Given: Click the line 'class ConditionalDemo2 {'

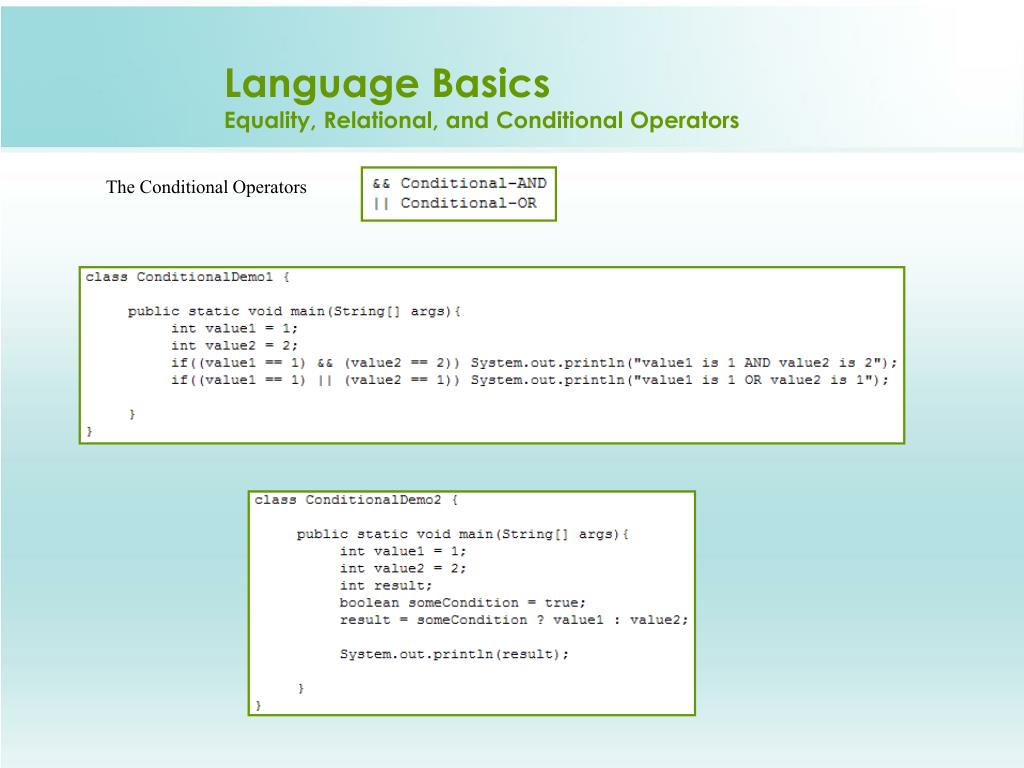Looking at the screenshot, I should pyautogui.click(x=357, y=500).
